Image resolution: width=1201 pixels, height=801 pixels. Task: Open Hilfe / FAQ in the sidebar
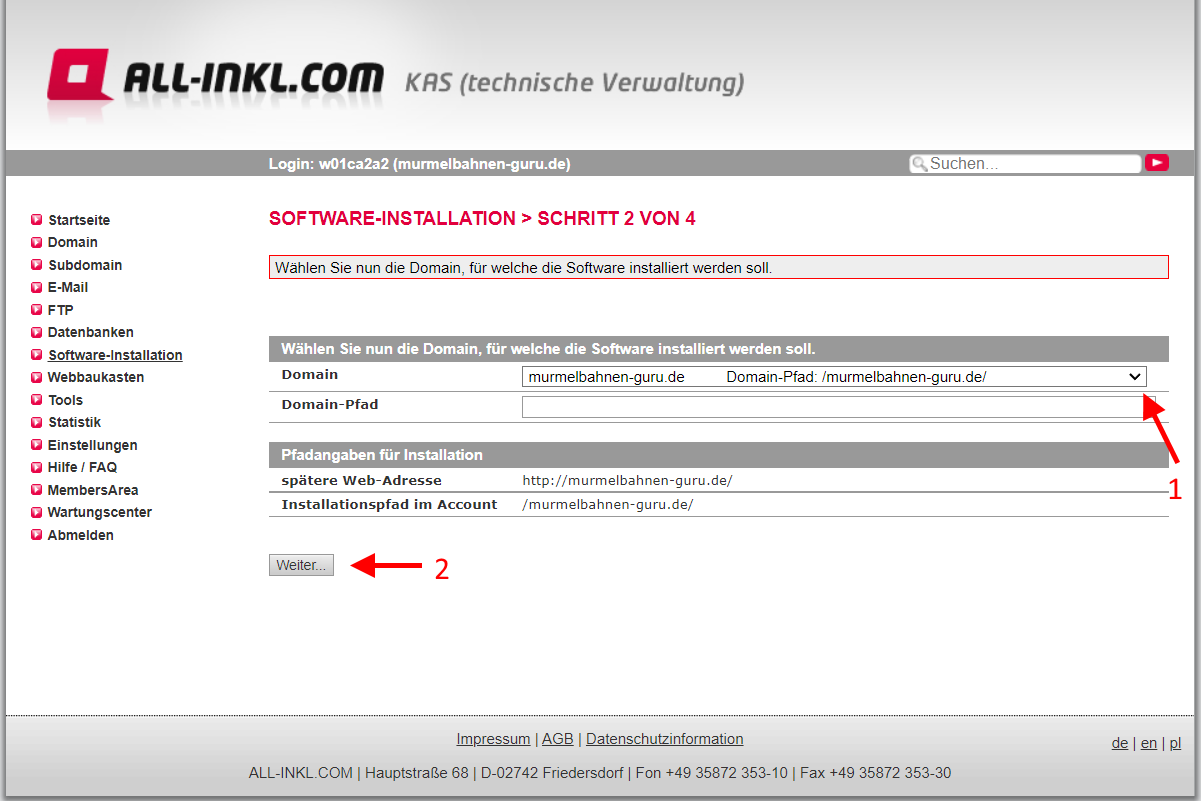pos(82,467)
